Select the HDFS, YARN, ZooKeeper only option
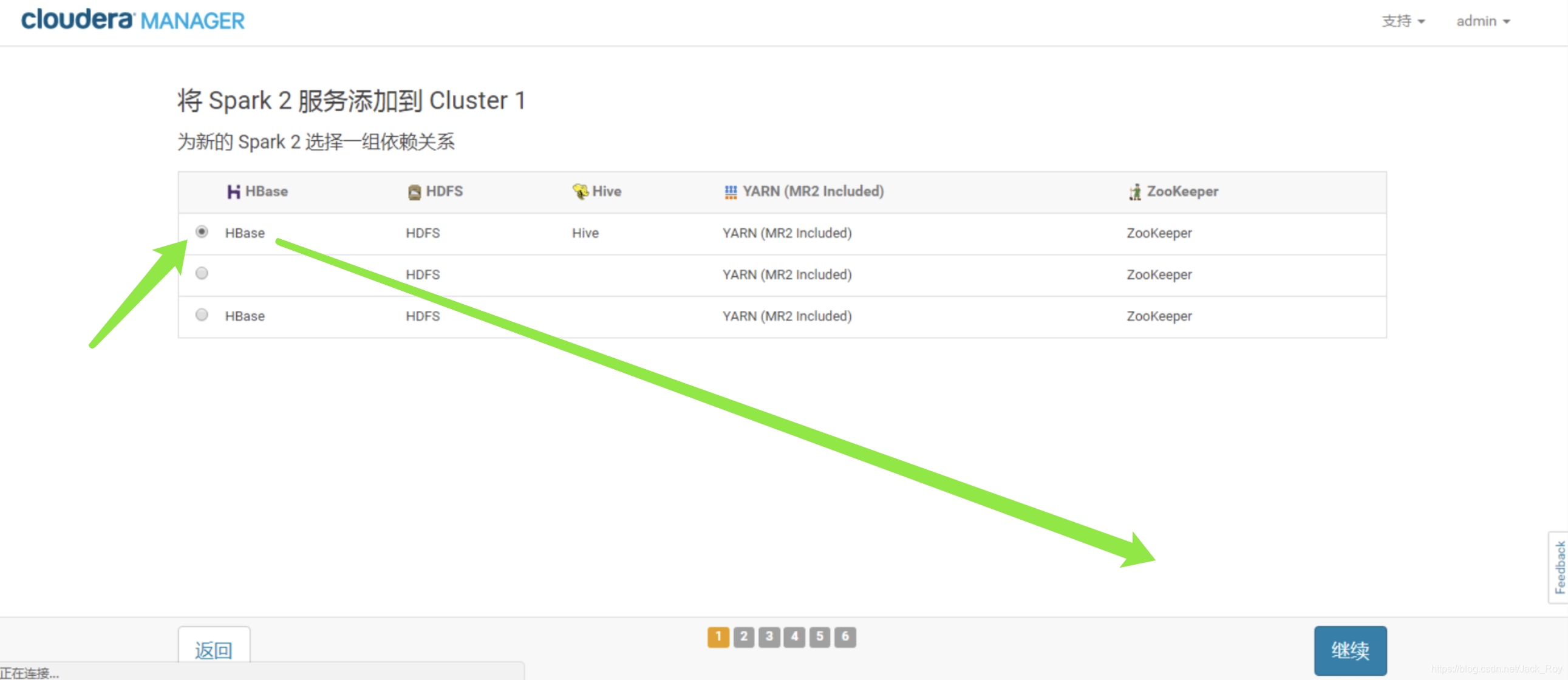 tap(202, 273)
